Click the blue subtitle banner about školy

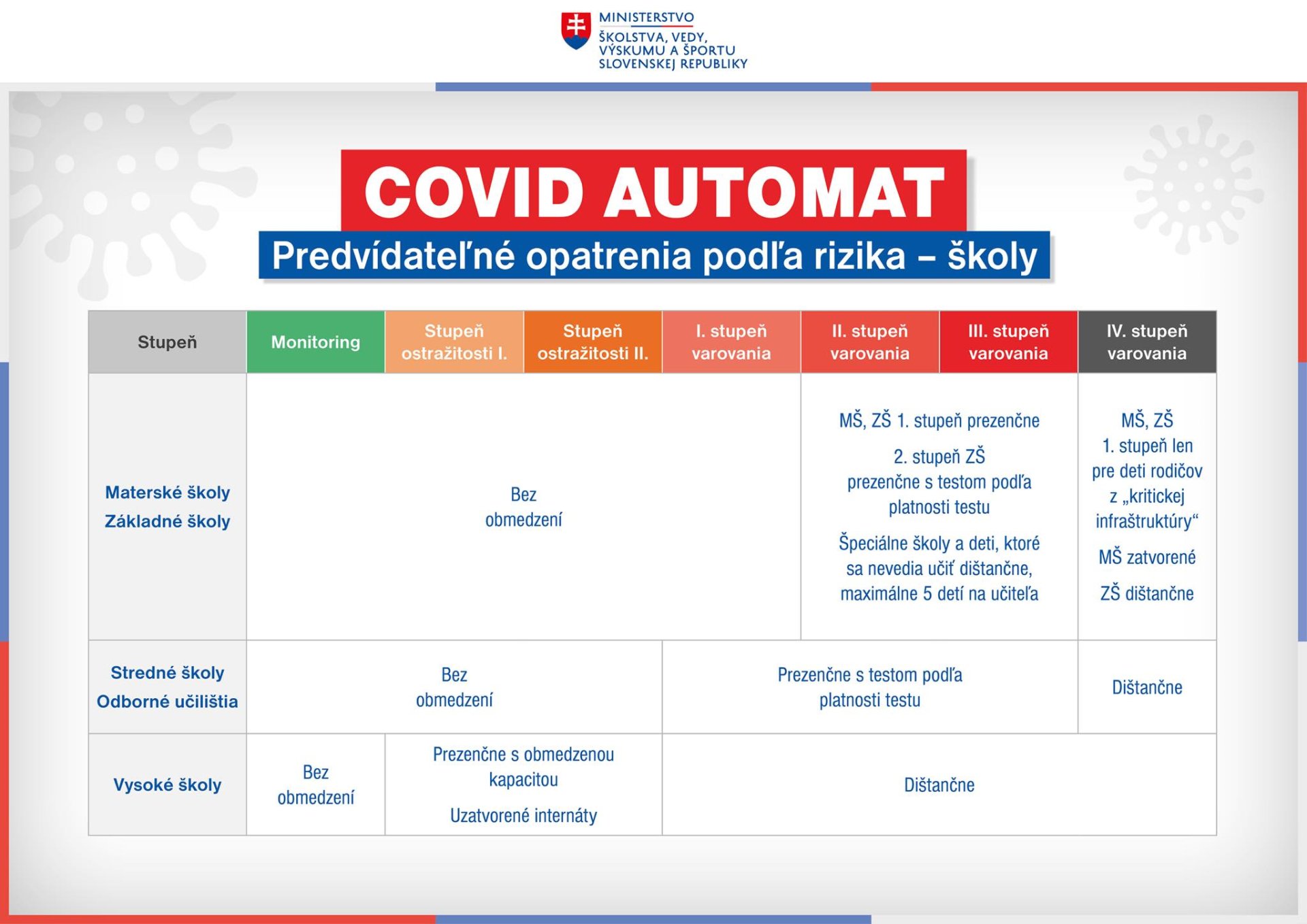pos(653,256)
